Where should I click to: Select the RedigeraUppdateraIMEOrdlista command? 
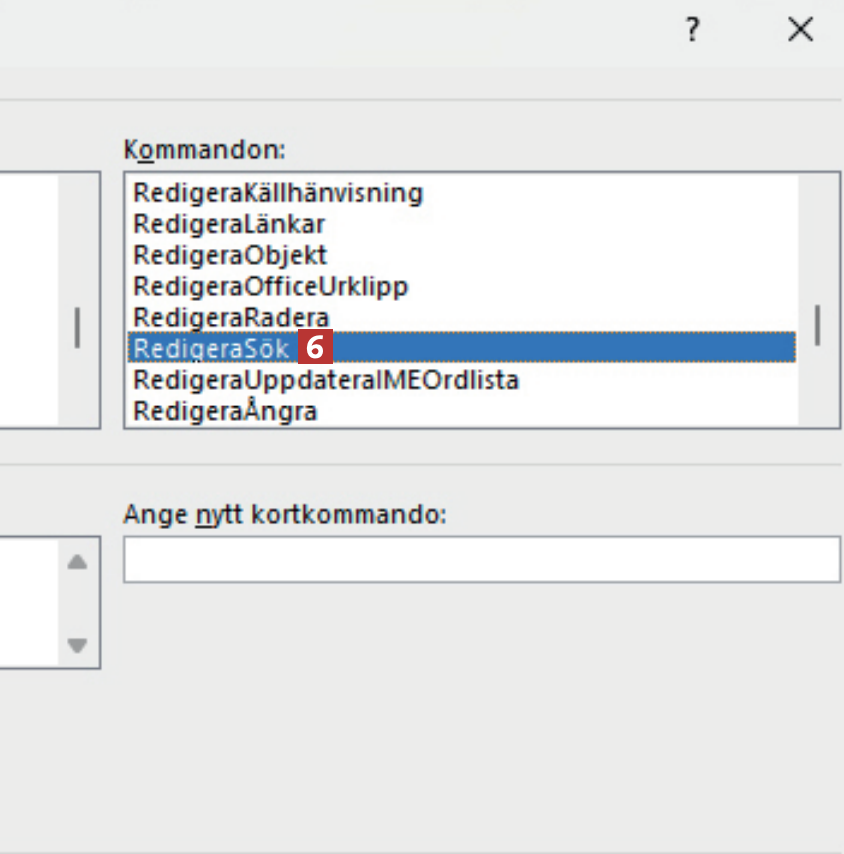pyautogui.click(x=326, y=380)
